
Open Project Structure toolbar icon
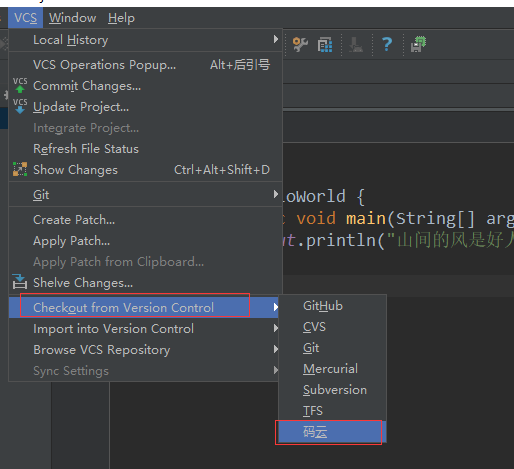[x=325, y=45]
